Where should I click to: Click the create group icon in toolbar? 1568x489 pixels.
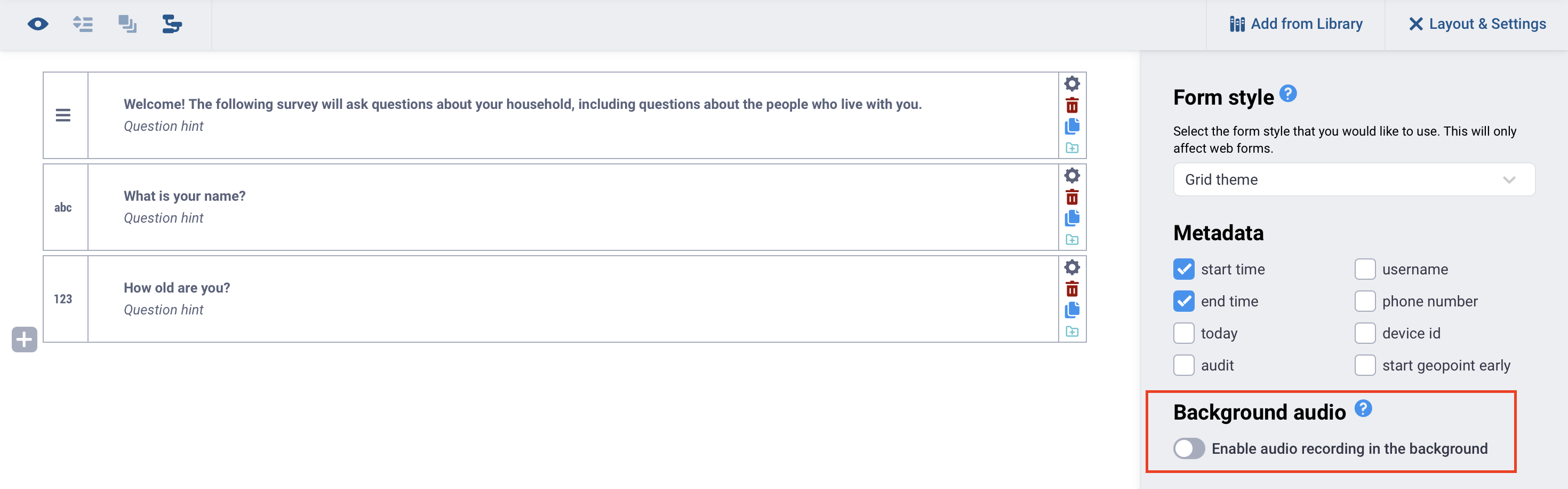pyautogui.click(x=127, y=25)
